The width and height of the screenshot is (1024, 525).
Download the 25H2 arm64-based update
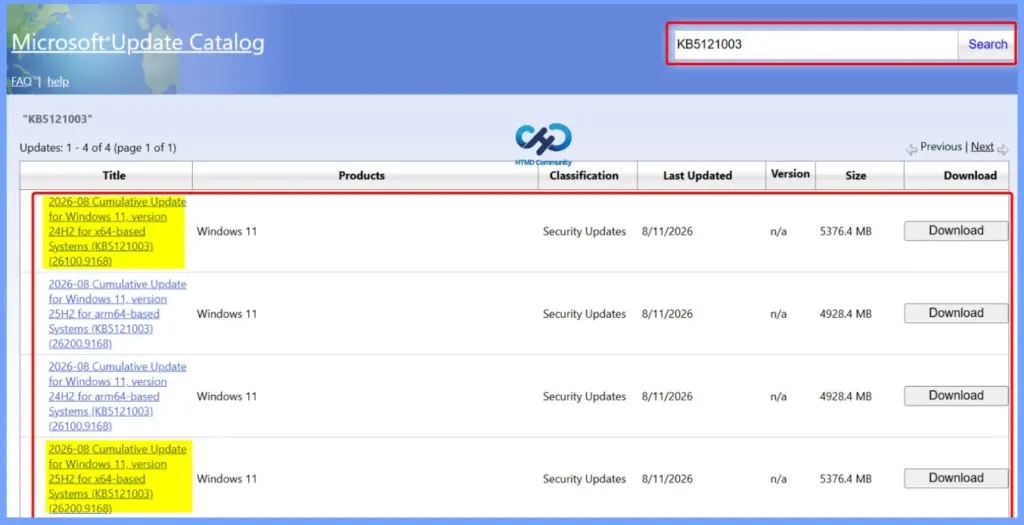pos(955,313)
